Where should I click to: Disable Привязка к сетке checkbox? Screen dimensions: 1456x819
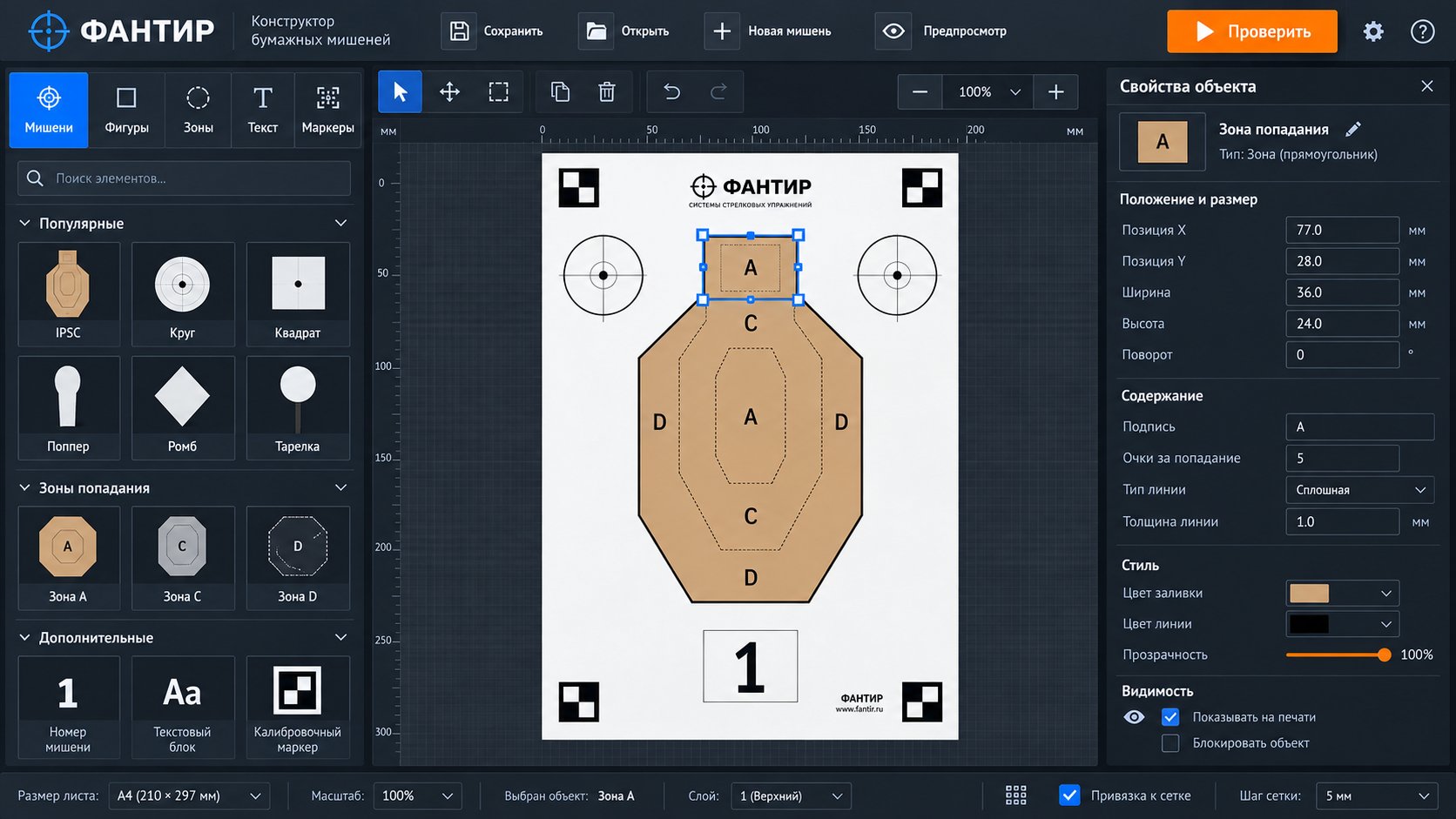(1069, 796)
